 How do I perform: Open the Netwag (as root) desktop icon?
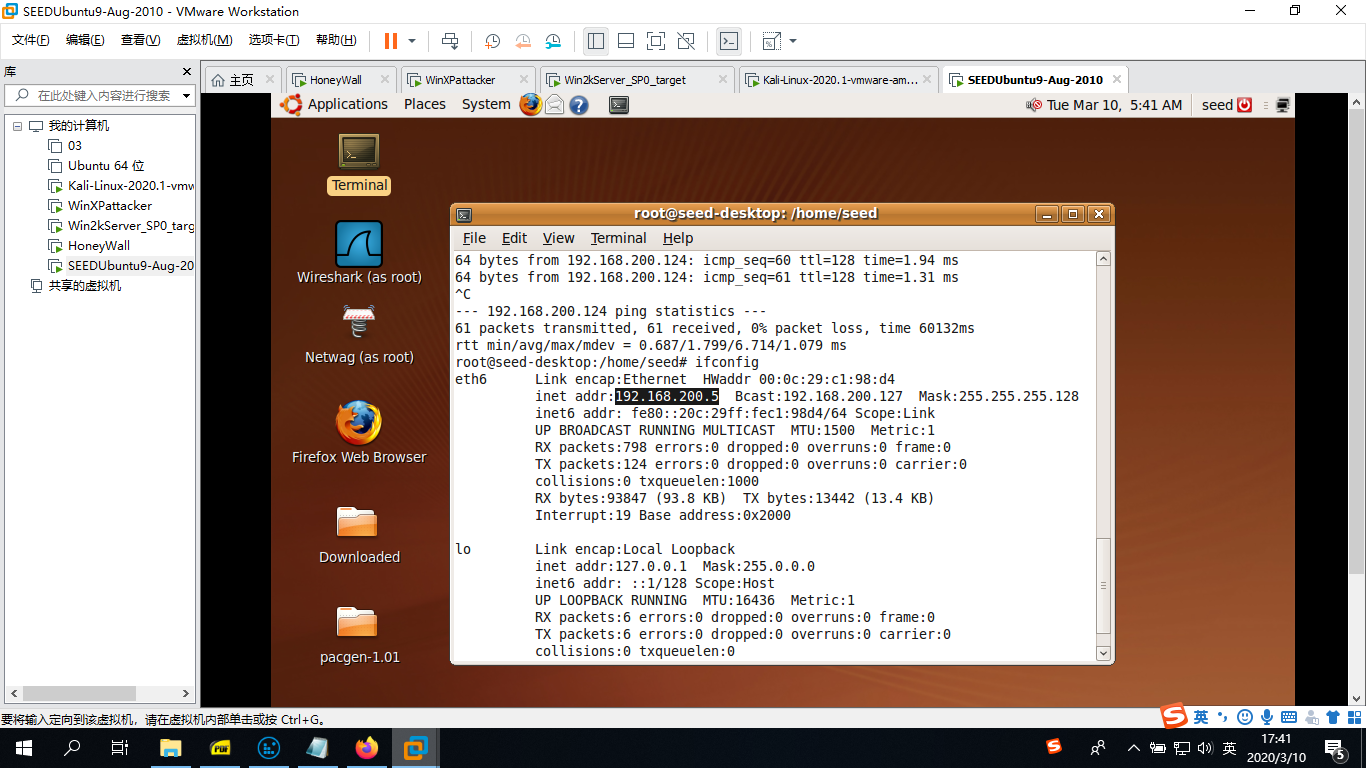click(359, 333)
